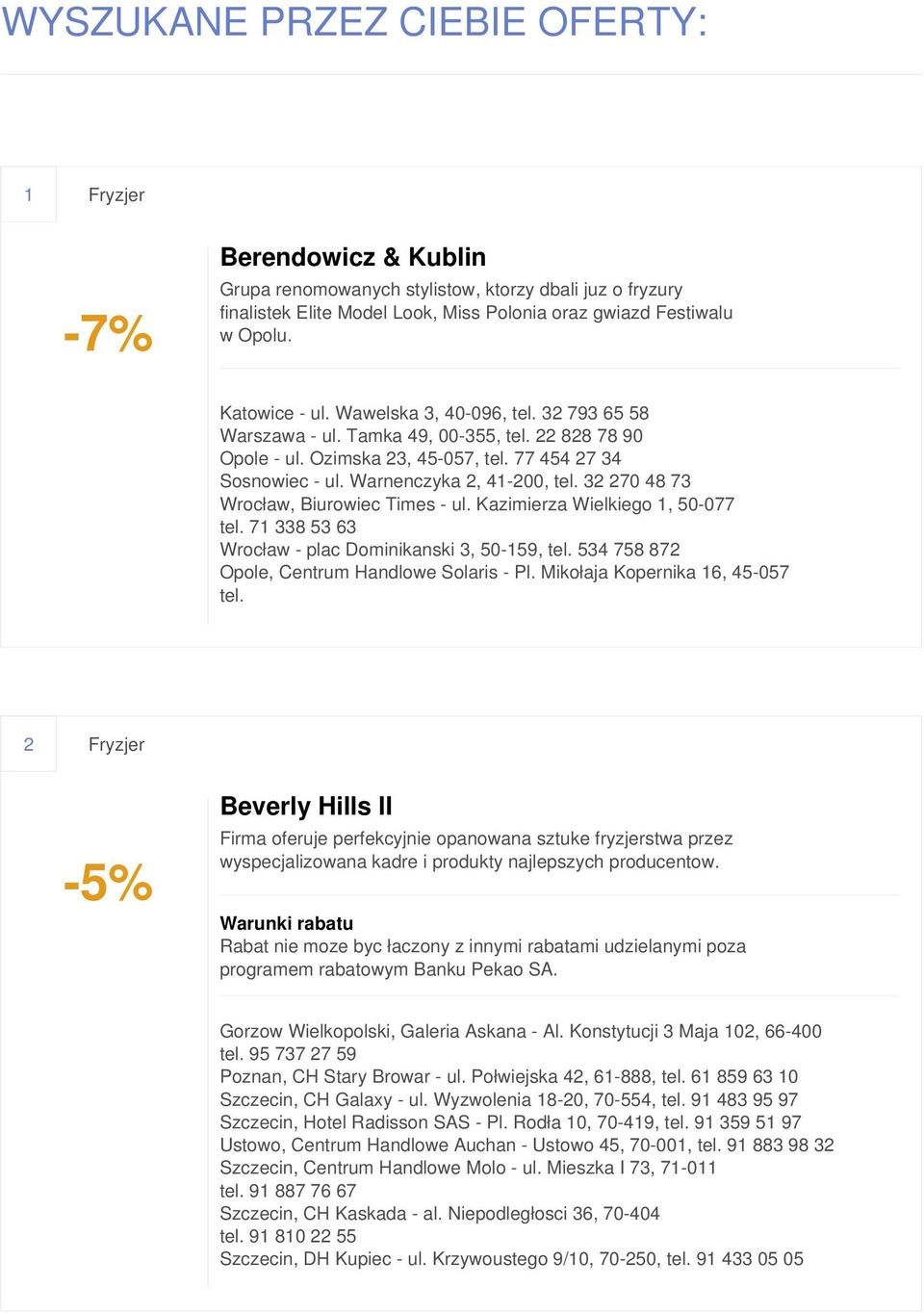Screen dimensions: 924x1313
Task: Click the Opole ul. Ozimska 23 address line
Action: [421, 458]
